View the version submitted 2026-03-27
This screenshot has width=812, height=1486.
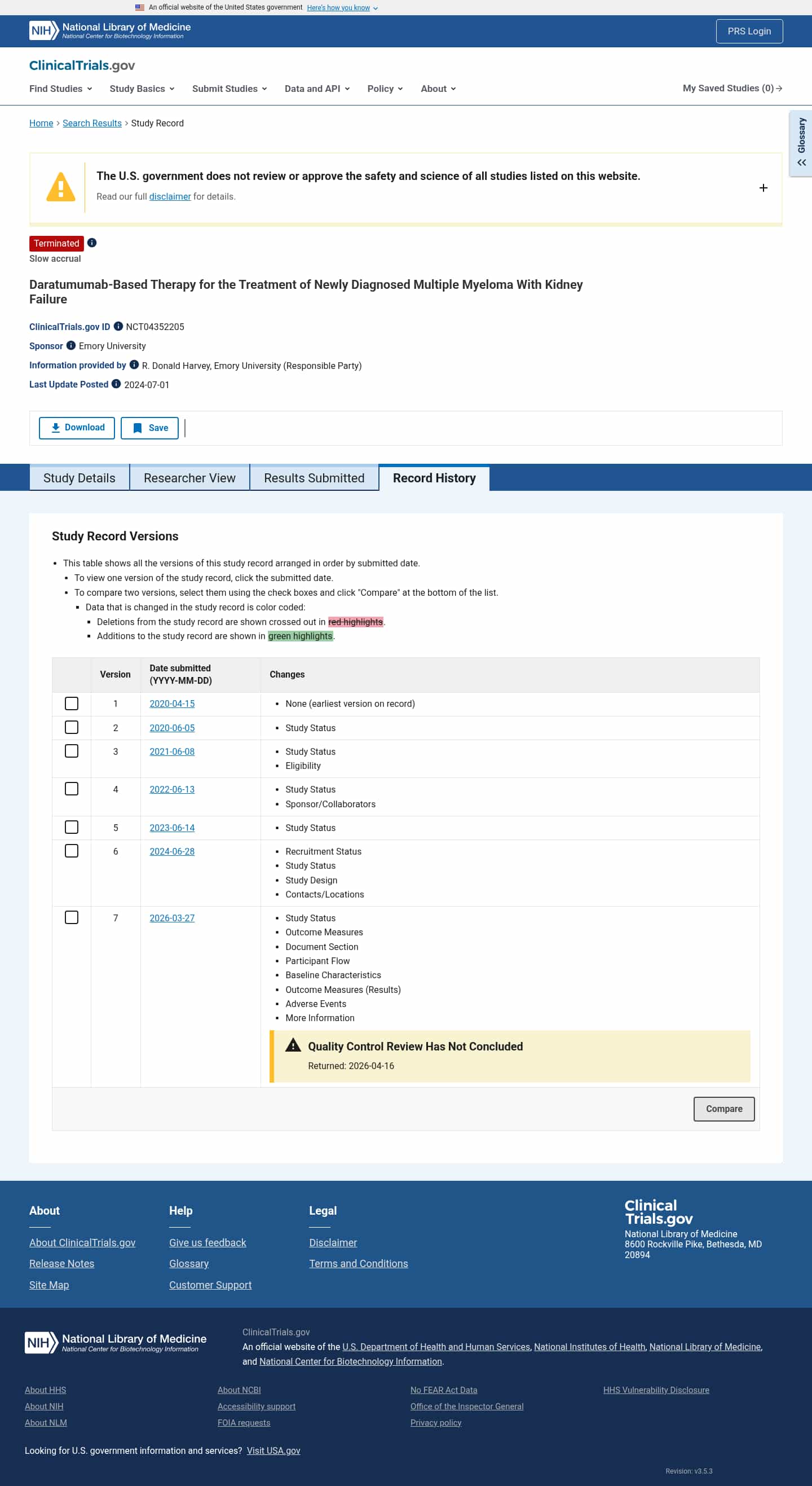point(172,918)
